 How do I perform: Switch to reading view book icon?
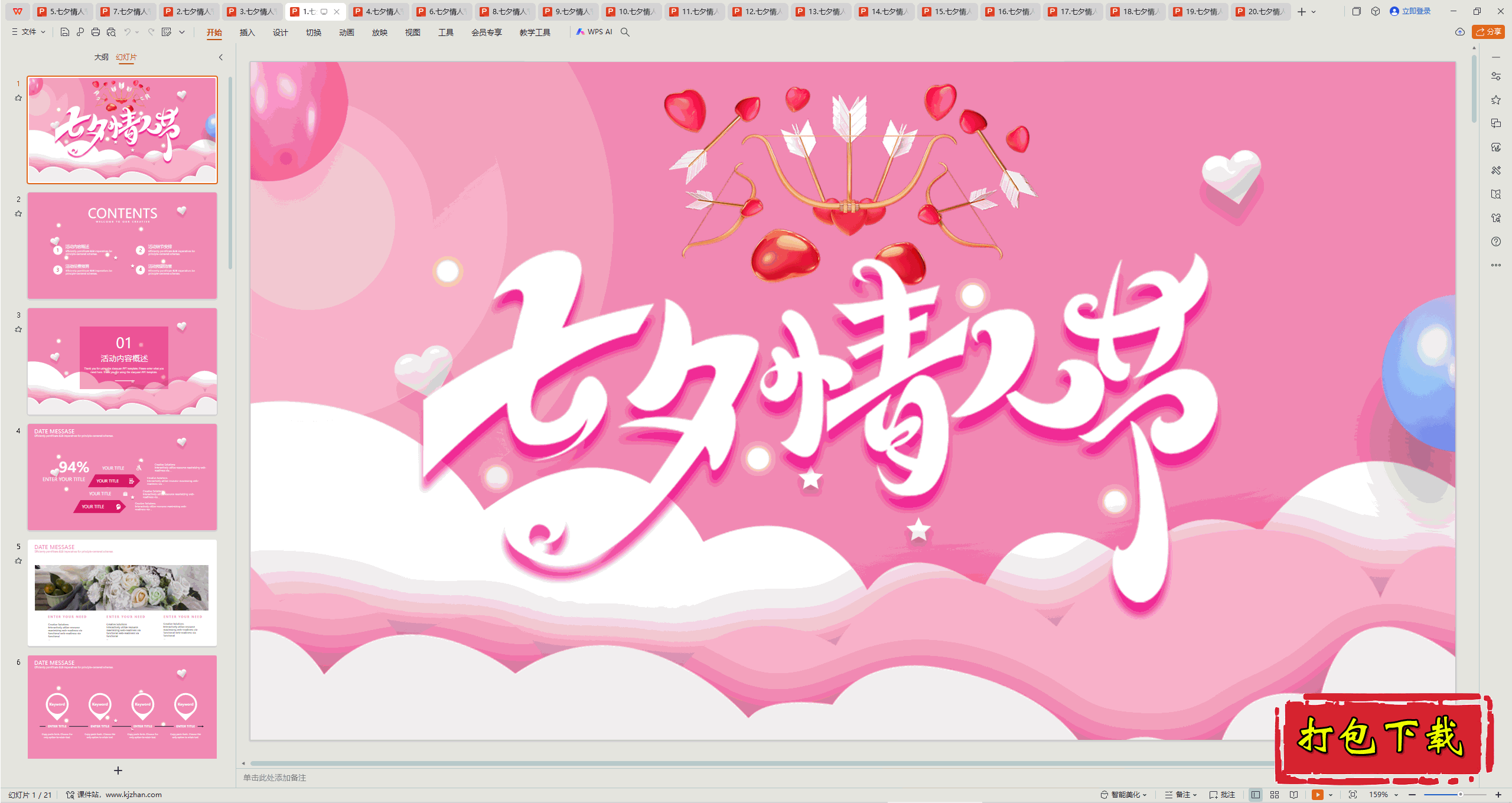pos(1294,795)
